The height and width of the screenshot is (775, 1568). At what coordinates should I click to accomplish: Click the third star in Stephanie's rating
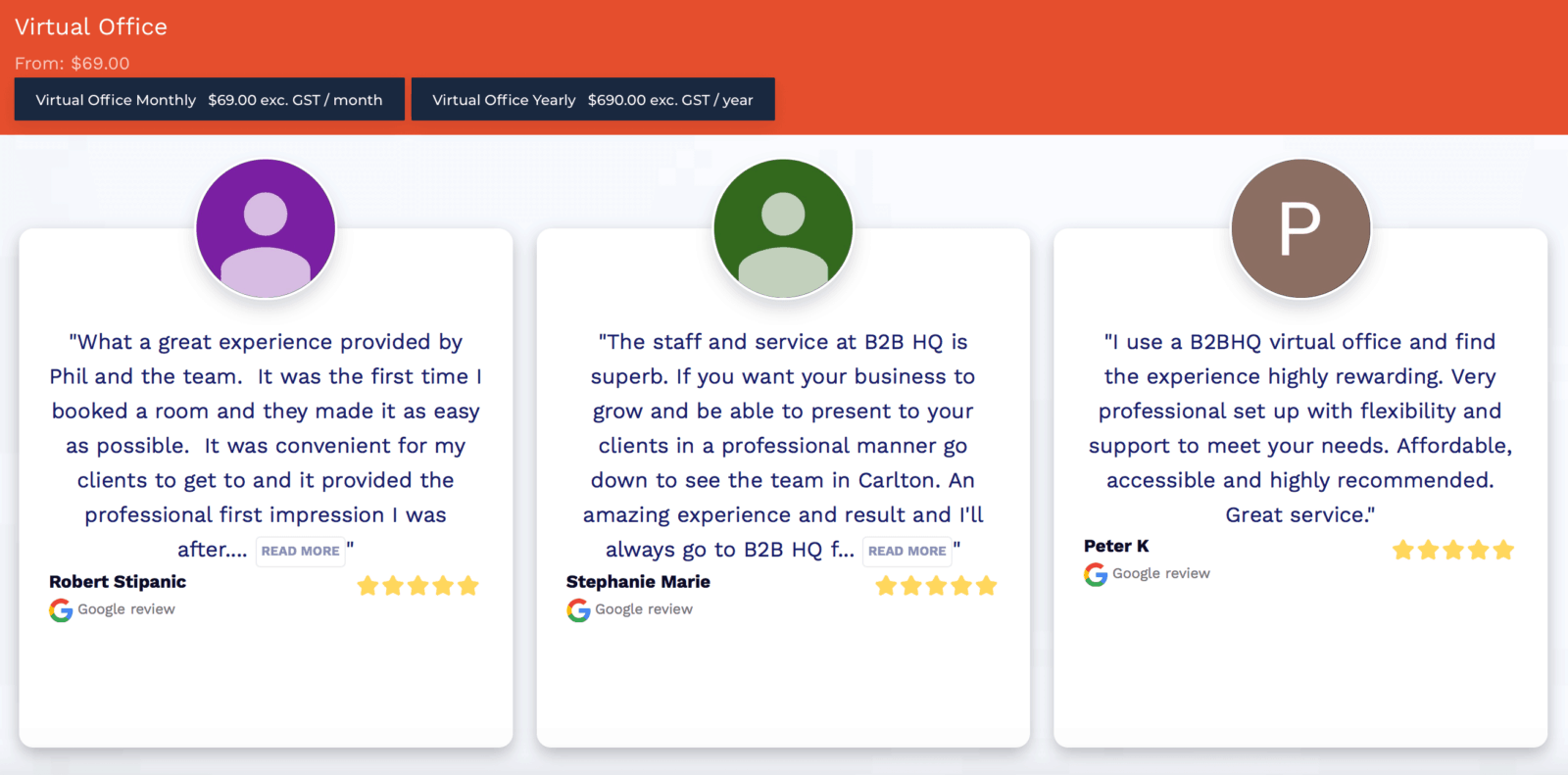[936, 585]
